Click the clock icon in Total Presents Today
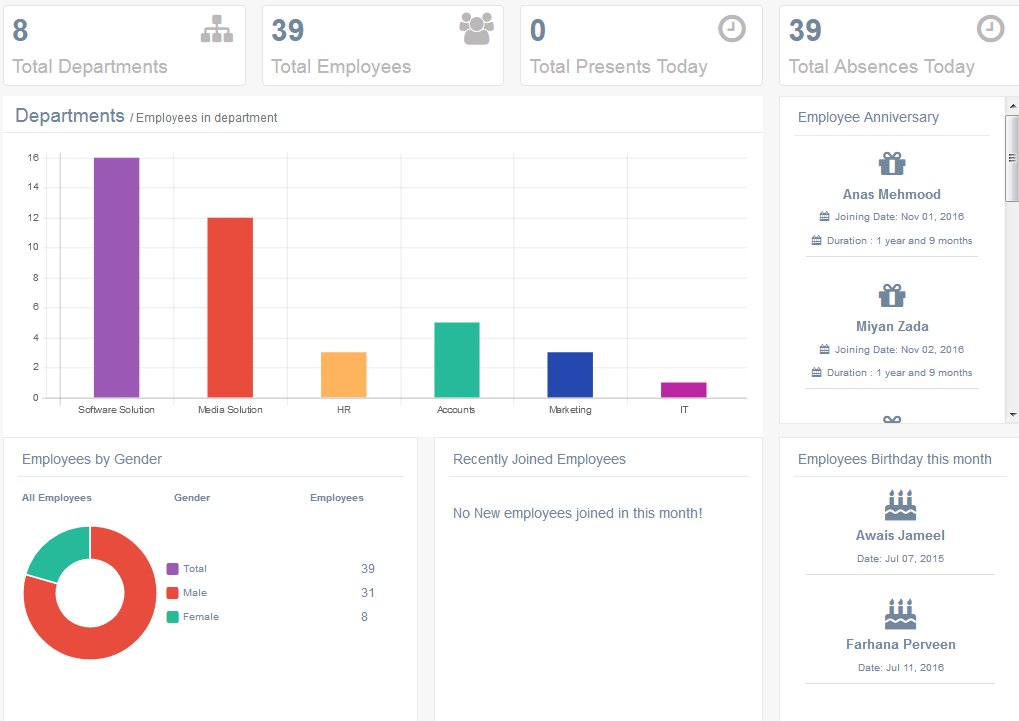Image resolution: width=1019 pixels, height=721 pixels. 732,29
